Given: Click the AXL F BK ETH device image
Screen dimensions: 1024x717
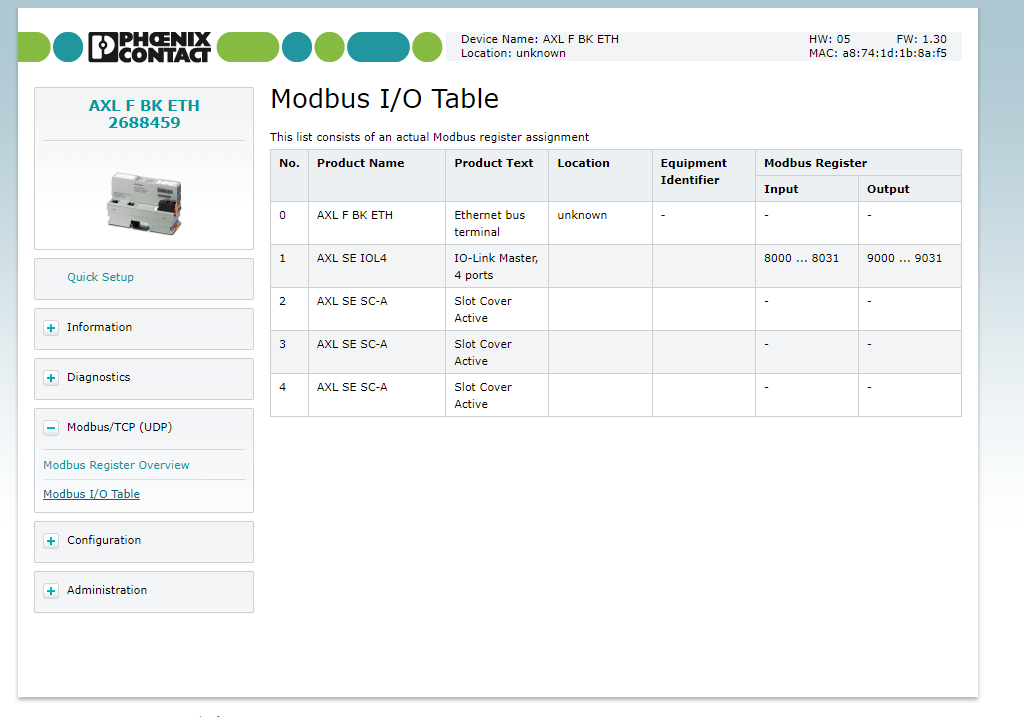Looking at the screenshot, I should tap(144, 203).
